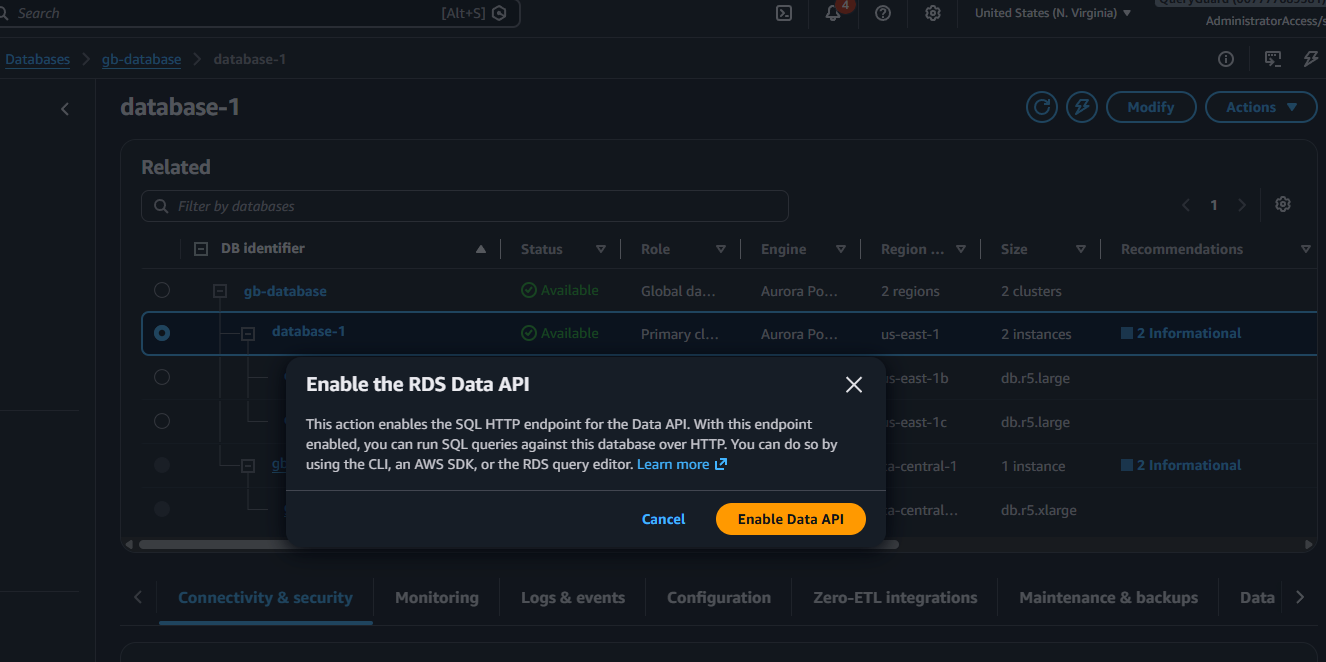
Task: Open the Learn more link in the dialog
Action: [x=682, y=465]
